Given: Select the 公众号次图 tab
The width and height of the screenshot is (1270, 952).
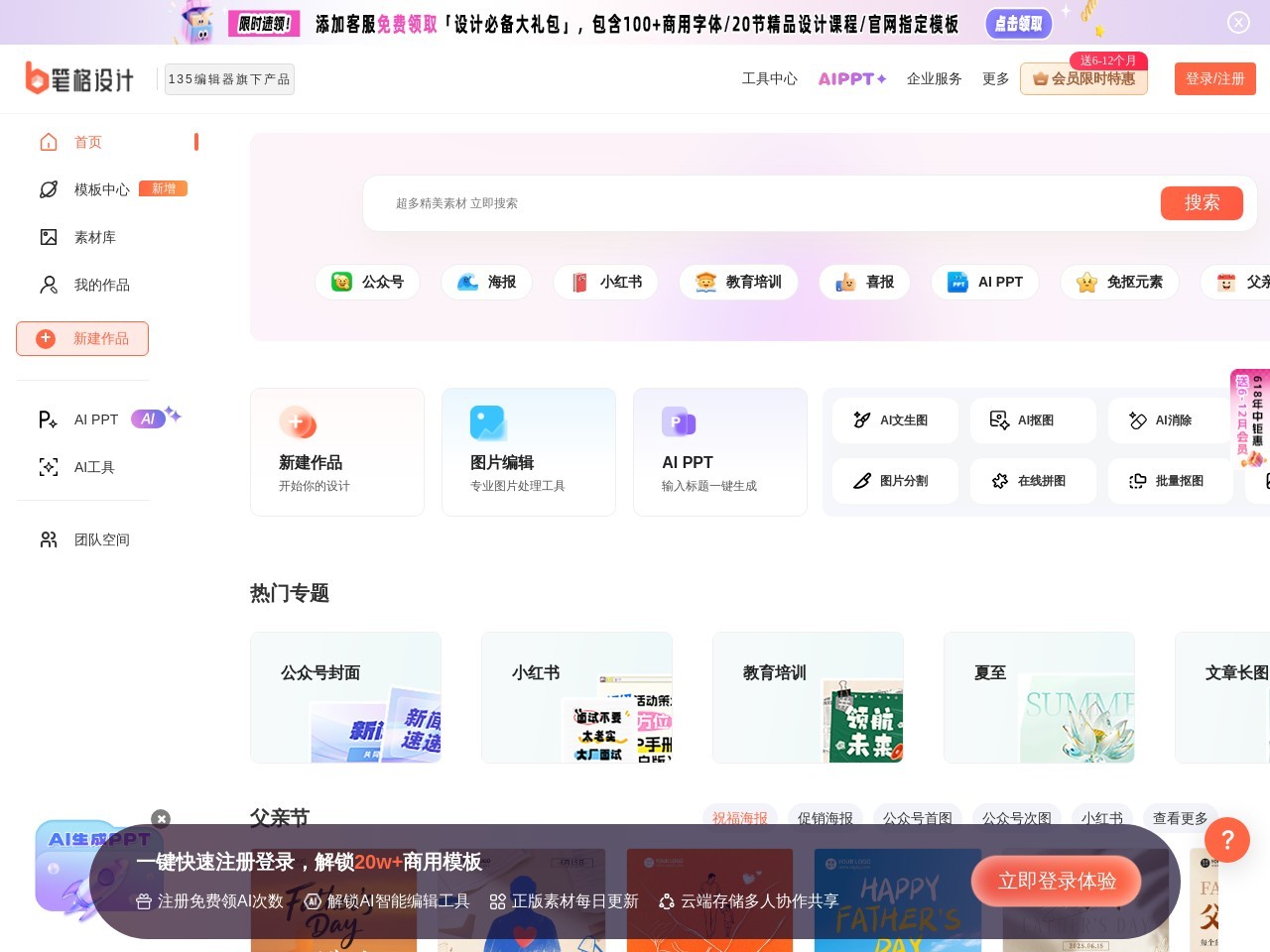Looking at the screenshot, I should point(1017,818).
